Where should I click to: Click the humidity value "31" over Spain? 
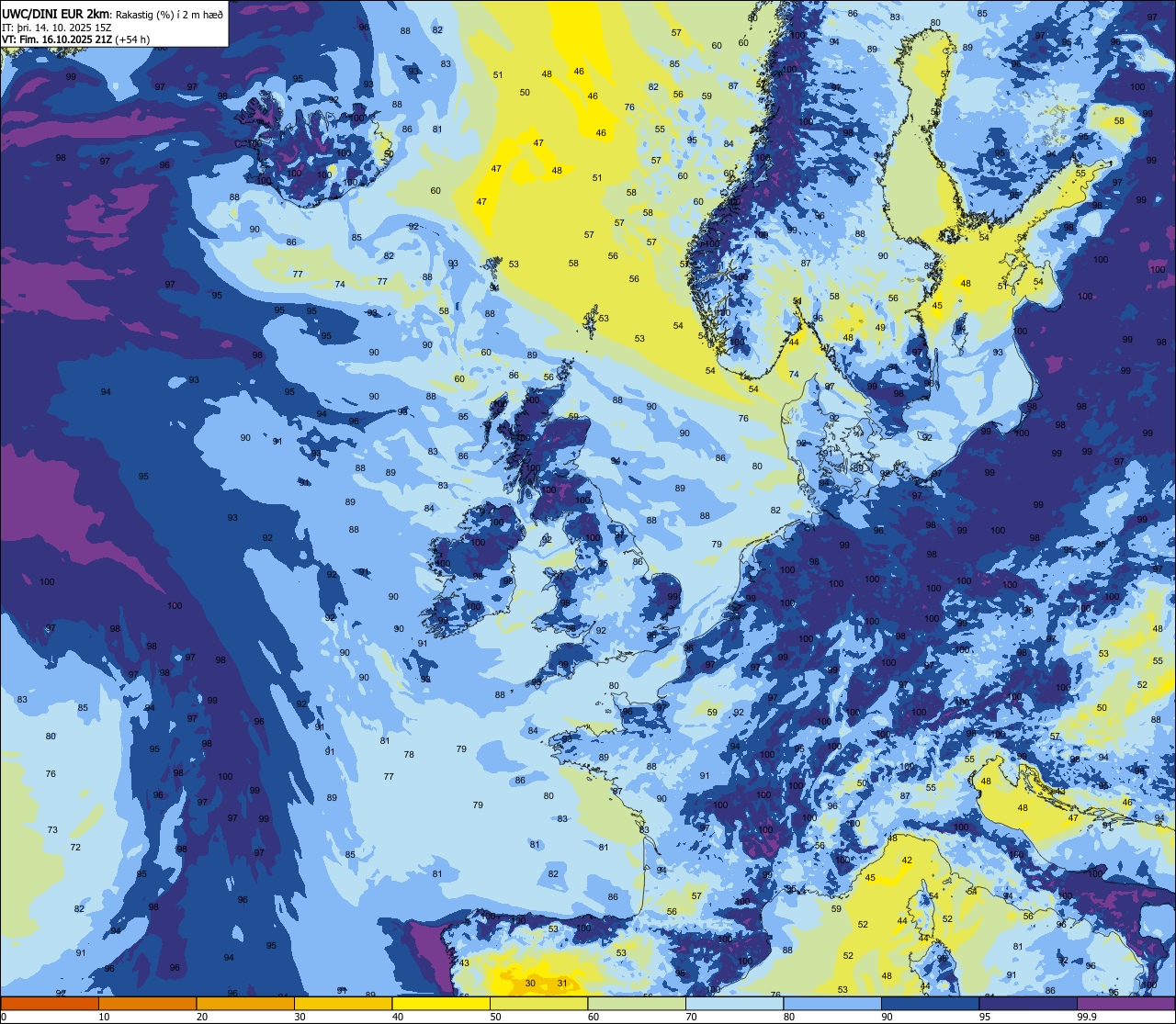tap(562, 984)
